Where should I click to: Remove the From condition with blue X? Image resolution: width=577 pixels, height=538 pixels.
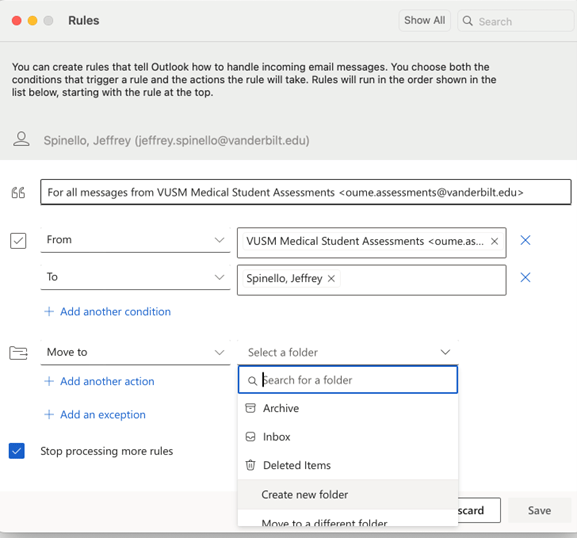(x=525, y=240)
